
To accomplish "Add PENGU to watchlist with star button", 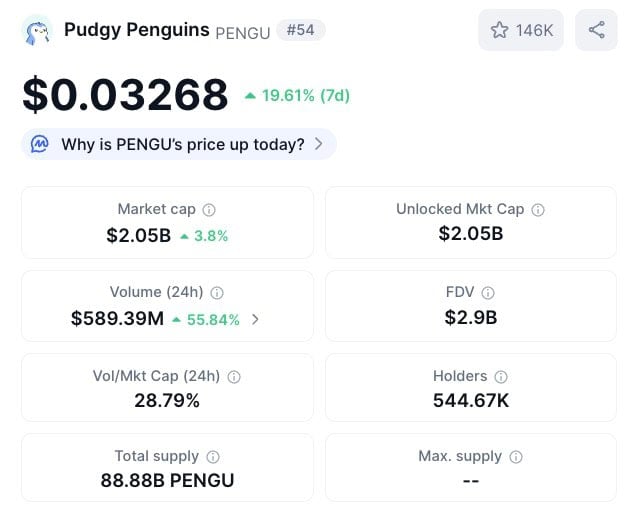I will coord(520,30).
